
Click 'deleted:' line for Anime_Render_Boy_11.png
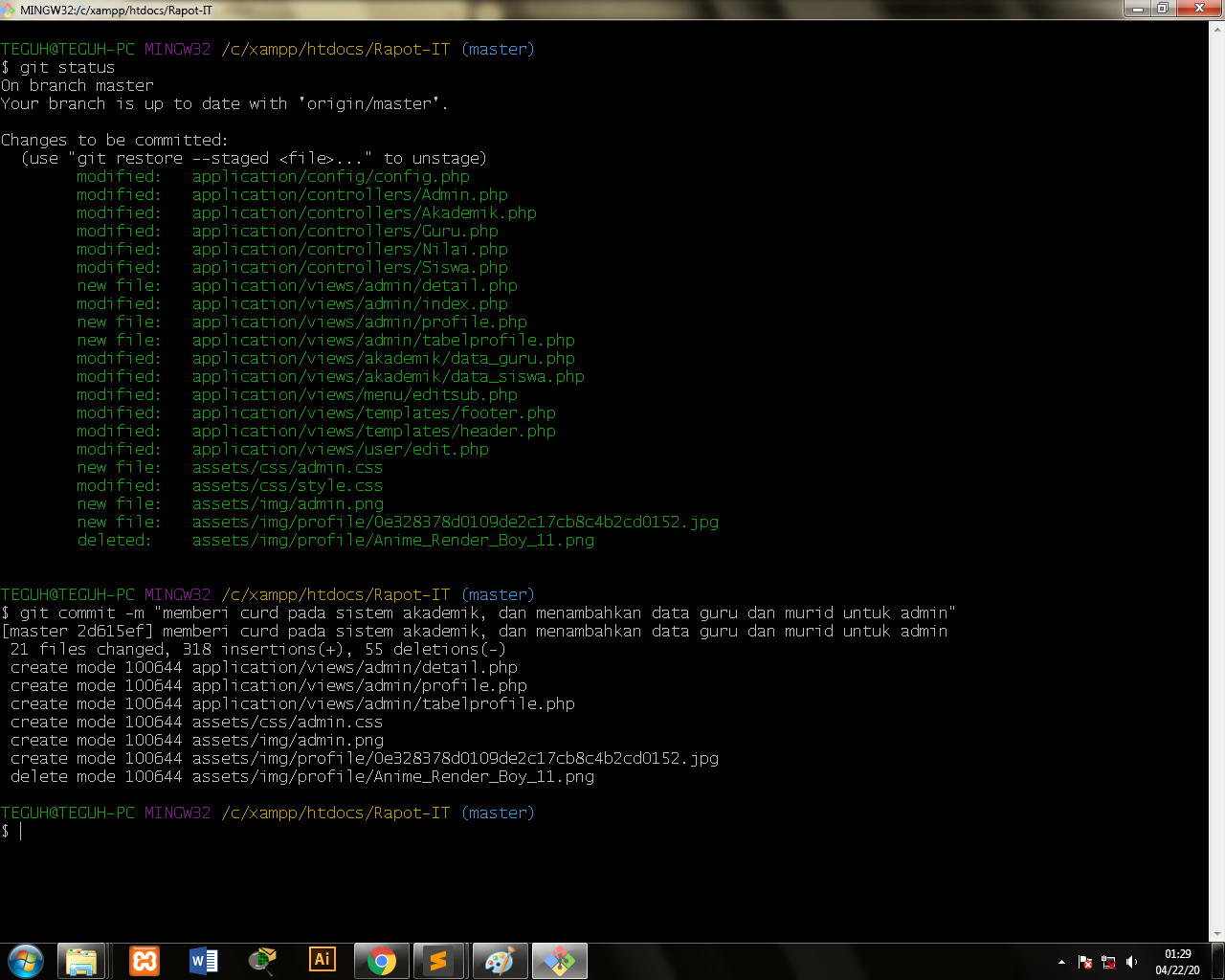pos(336,541)
